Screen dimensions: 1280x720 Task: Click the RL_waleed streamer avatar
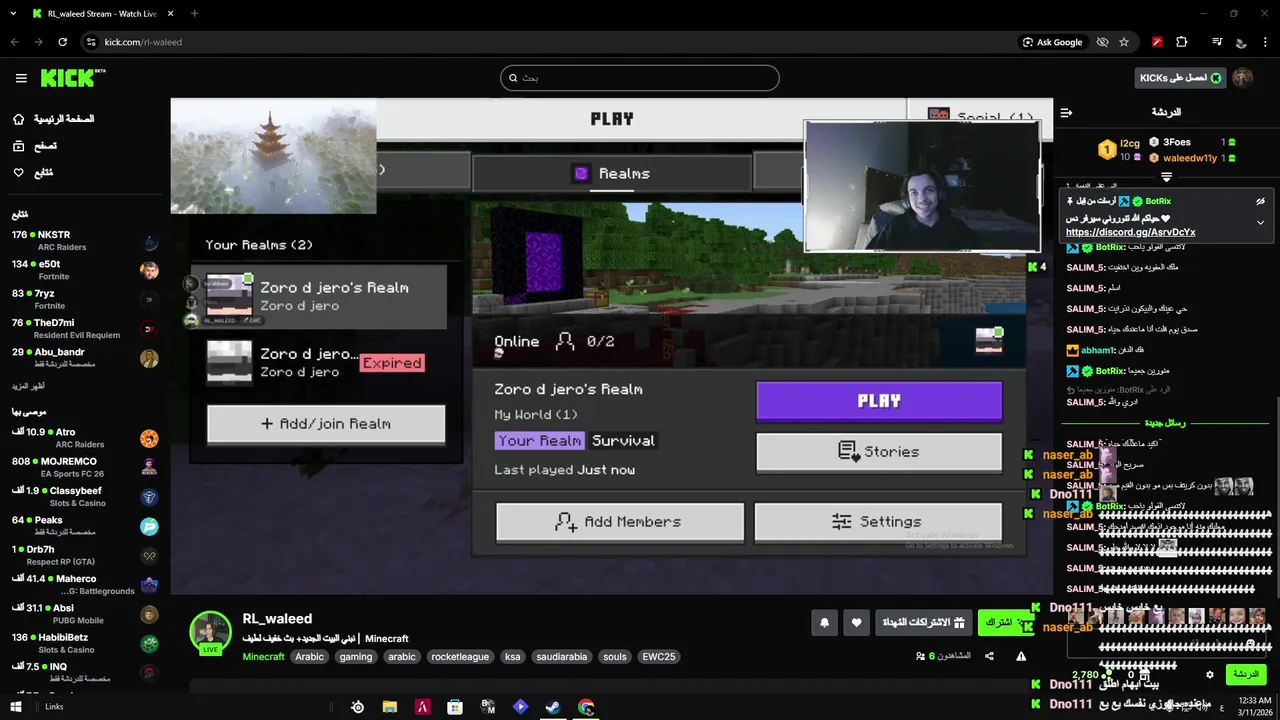[x=211, y=632]
